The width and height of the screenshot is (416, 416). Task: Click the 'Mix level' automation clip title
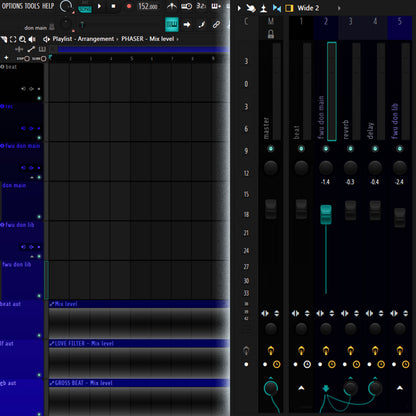[x=66, y=304]
